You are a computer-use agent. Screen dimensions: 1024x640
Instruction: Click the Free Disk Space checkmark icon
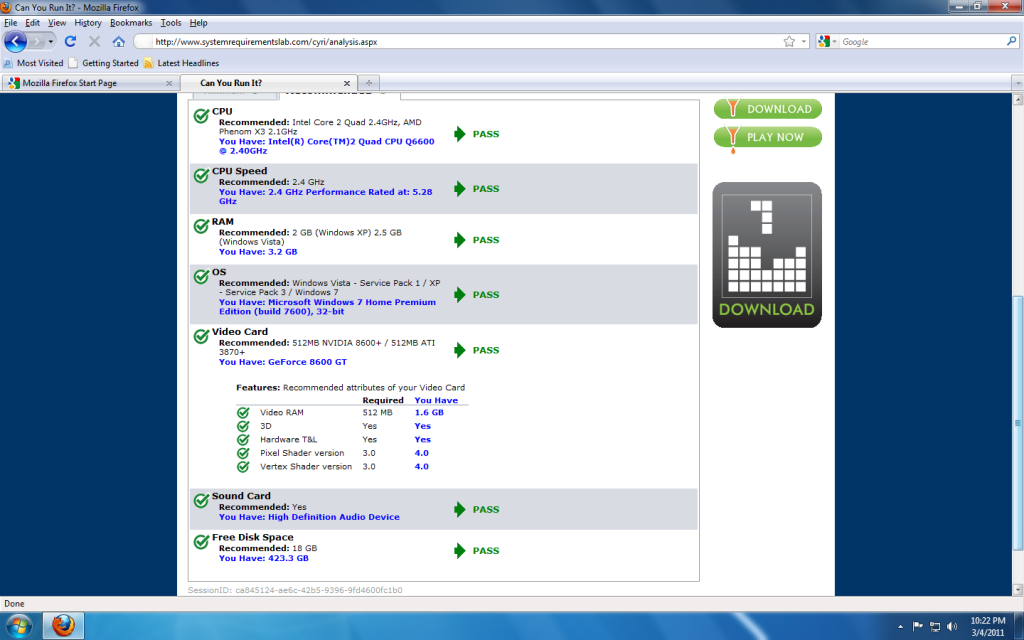pos(201,541)
